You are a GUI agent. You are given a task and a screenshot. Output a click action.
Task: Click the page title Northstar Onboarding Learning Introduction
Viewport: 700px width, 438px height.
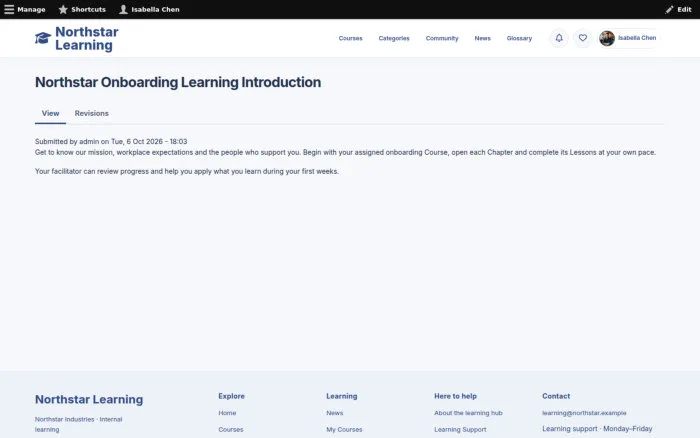(178, 82)
